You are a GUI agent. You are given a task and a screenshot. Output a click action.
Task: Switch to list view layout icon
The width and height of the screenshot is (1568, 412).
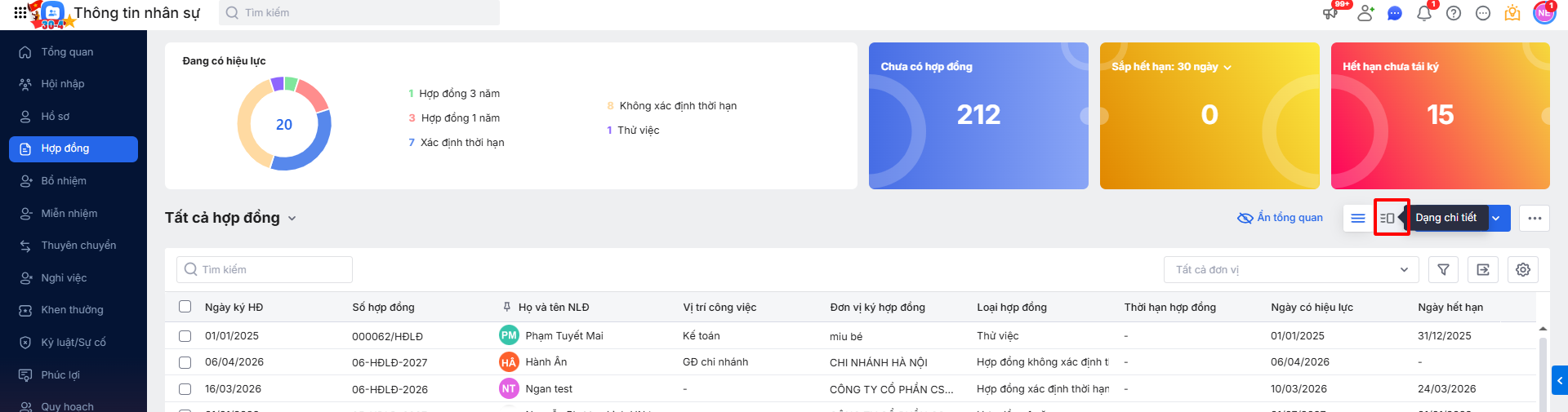coord(1358,218)
